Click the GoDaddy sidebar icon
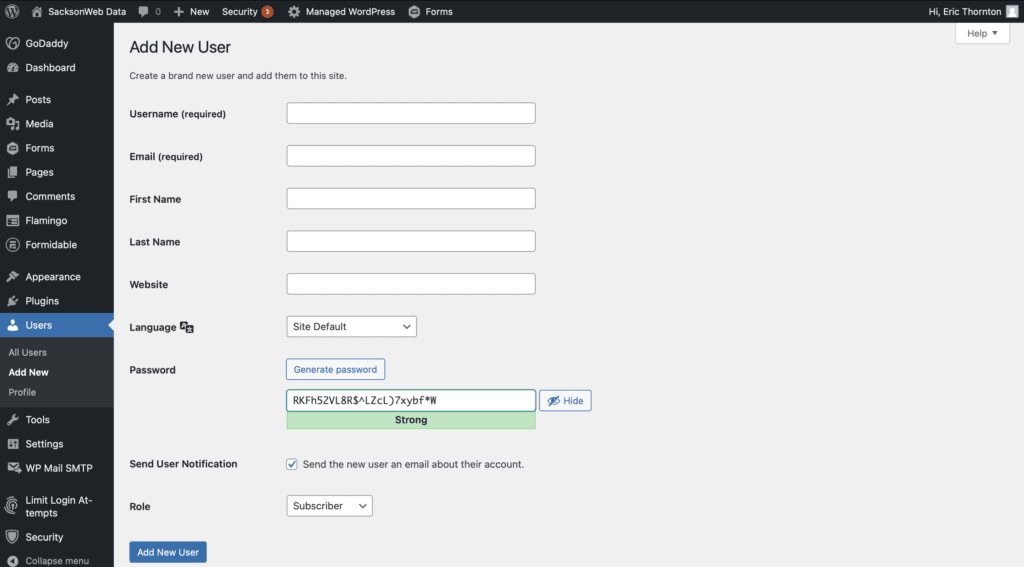This screenshot has width=1024, height=567. [x=12, y=43]
